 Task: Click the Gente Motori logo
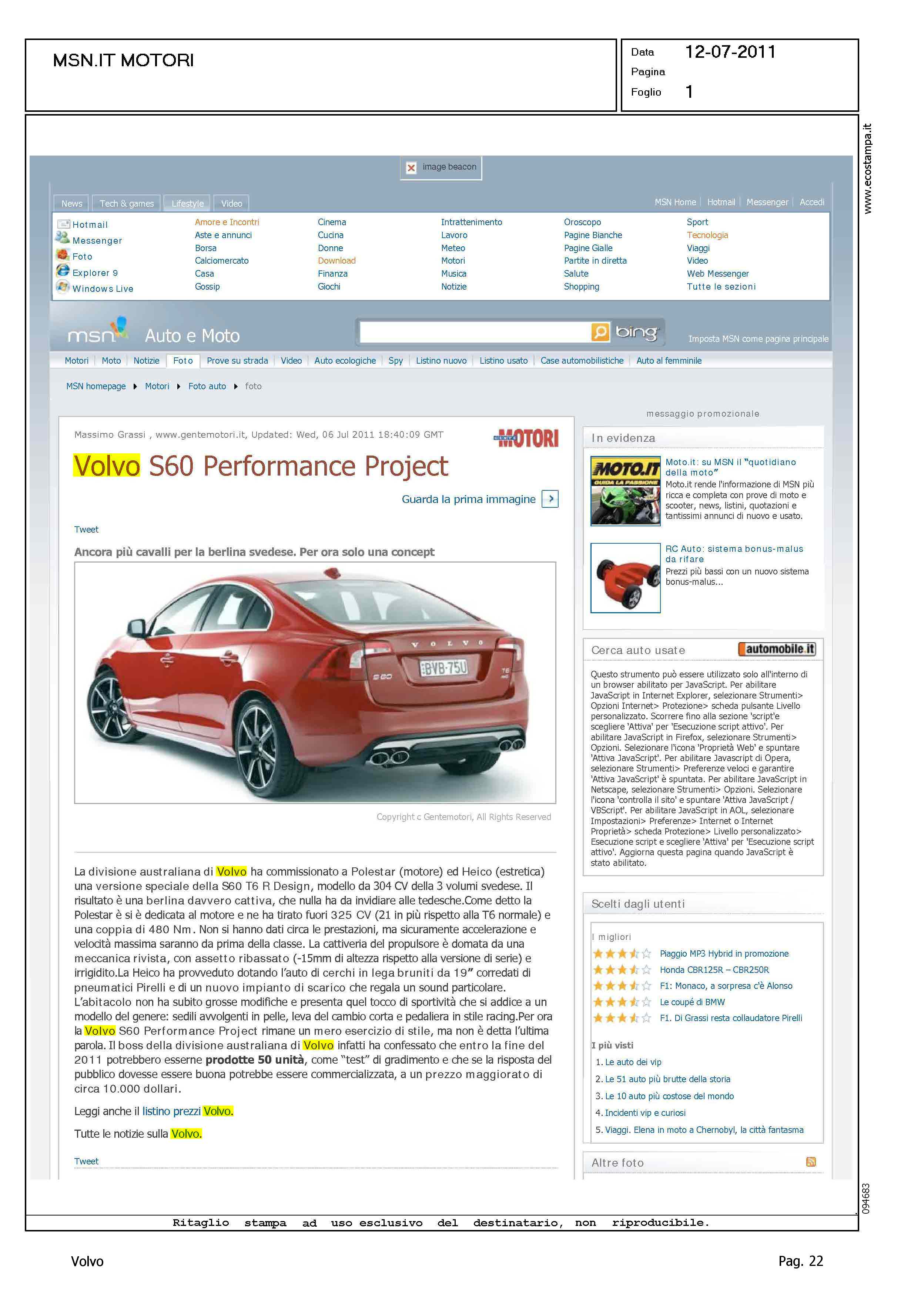pos(526,438)
